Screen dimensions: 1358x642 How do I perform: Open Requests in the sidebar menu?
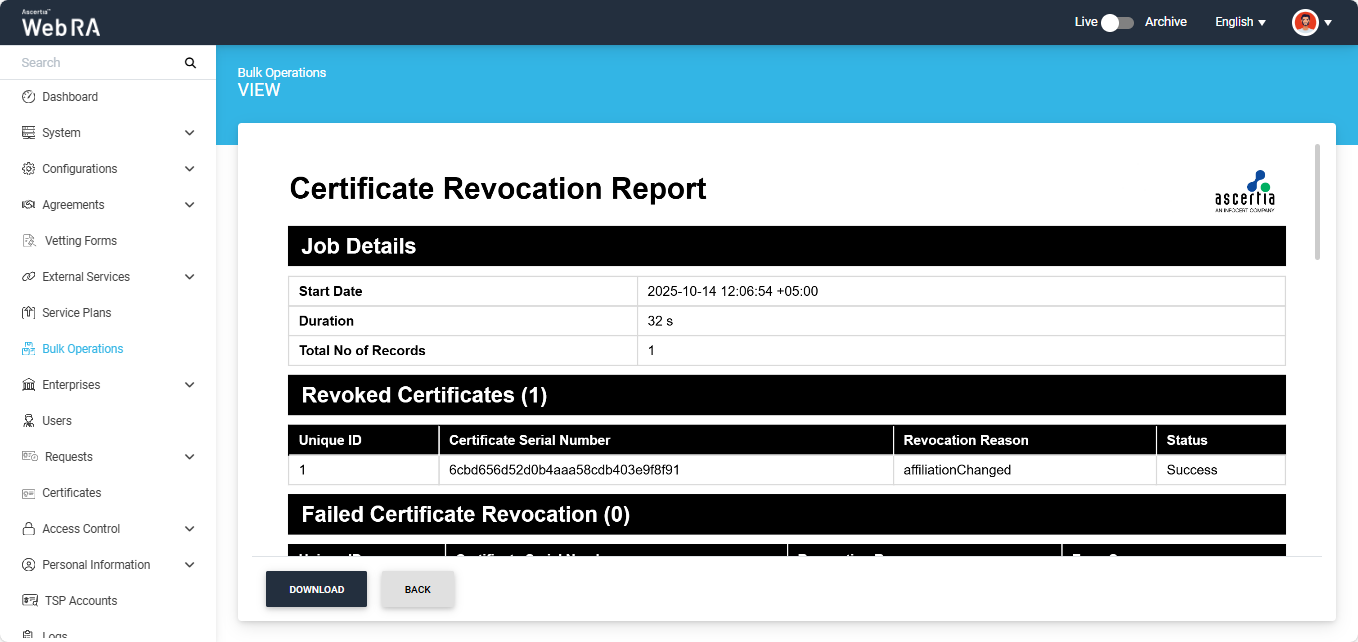[69, 457]
